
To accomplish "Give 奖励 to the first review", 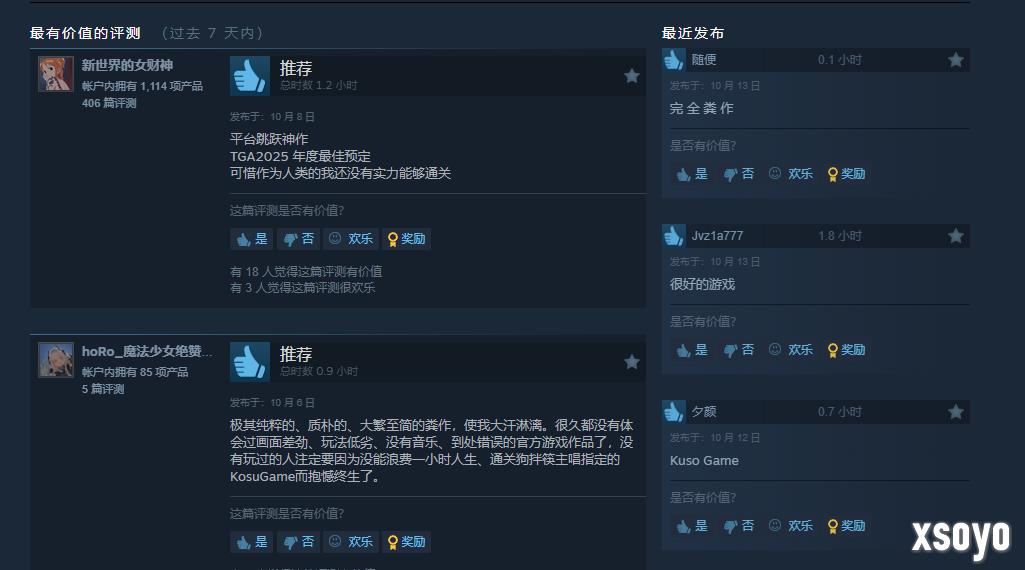I will (x=406, y=239).
